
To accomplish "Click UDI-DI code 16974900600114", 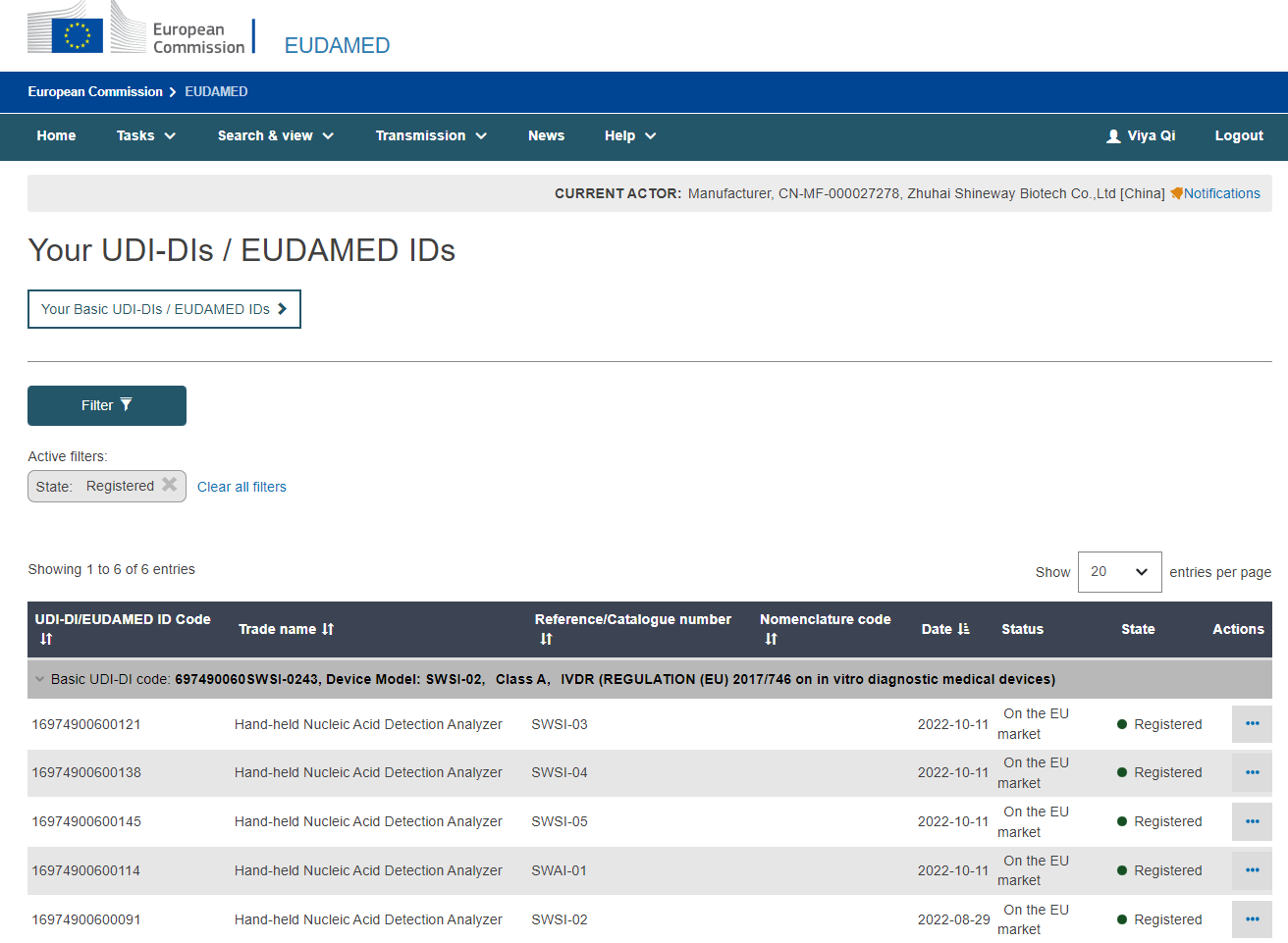I will 86,870.
